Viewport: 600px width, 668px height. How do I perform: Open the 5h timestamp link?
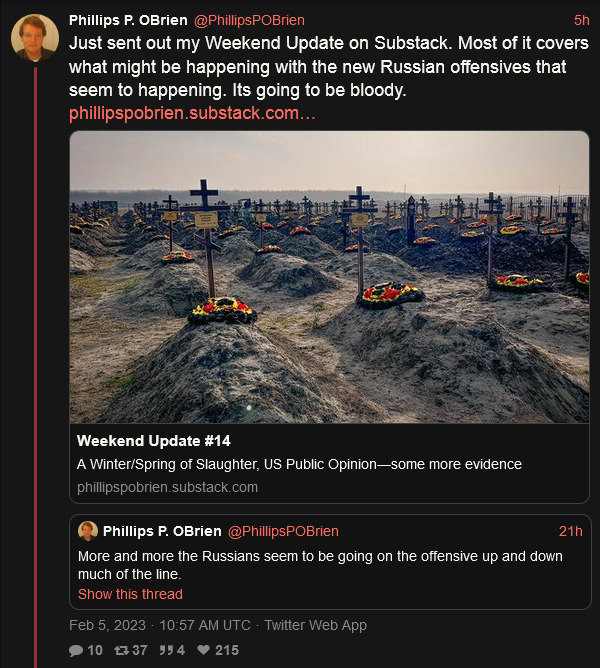(581, 20)
